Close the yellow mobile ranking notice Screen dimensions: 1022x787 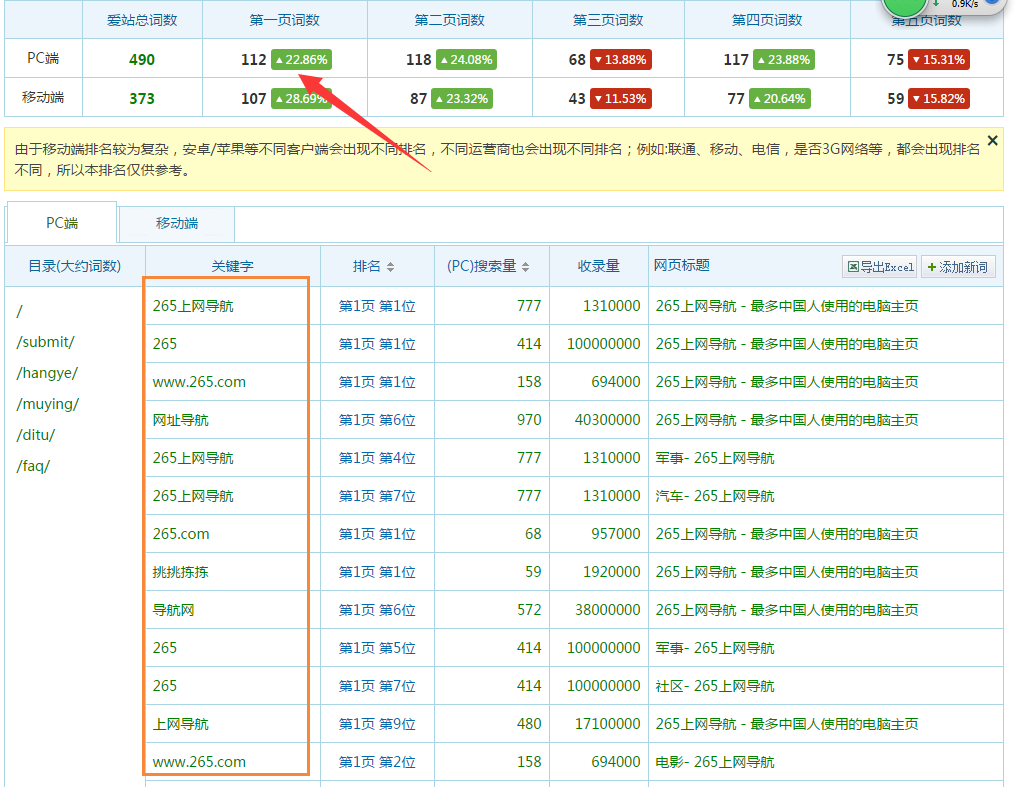(992, 141)
